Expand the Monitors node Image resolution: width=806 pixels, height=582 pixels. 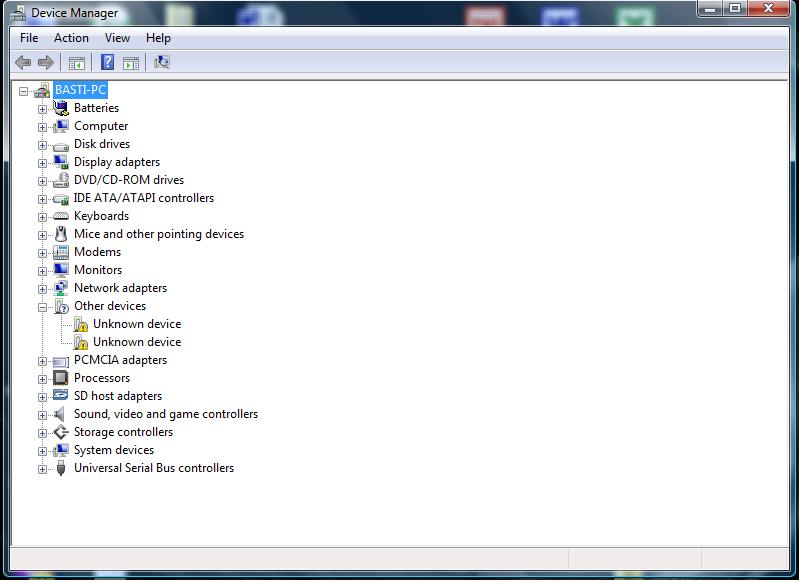click(42, 271)
